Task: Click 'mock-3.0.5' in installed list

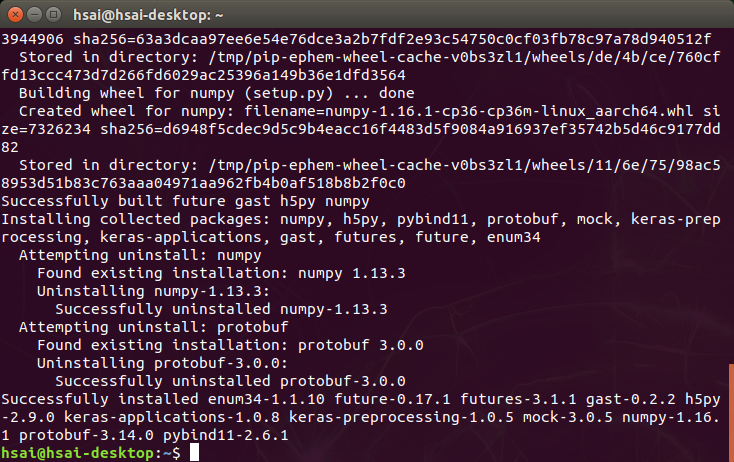Action: point(567,417)
